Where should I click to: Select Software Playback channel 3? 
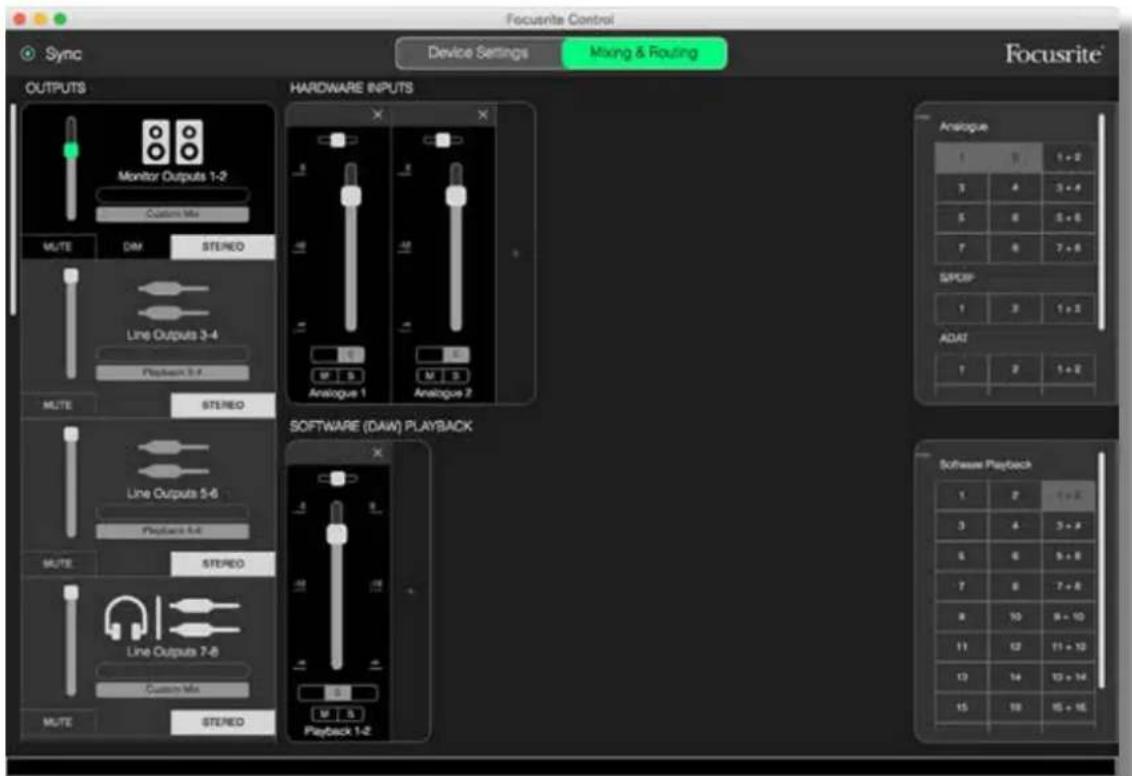(x=961, y=526)
